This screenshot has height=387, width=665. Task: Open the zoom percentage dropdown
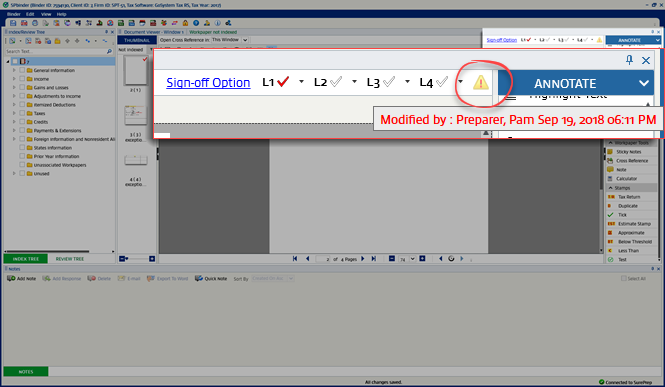tap(412, 259)
